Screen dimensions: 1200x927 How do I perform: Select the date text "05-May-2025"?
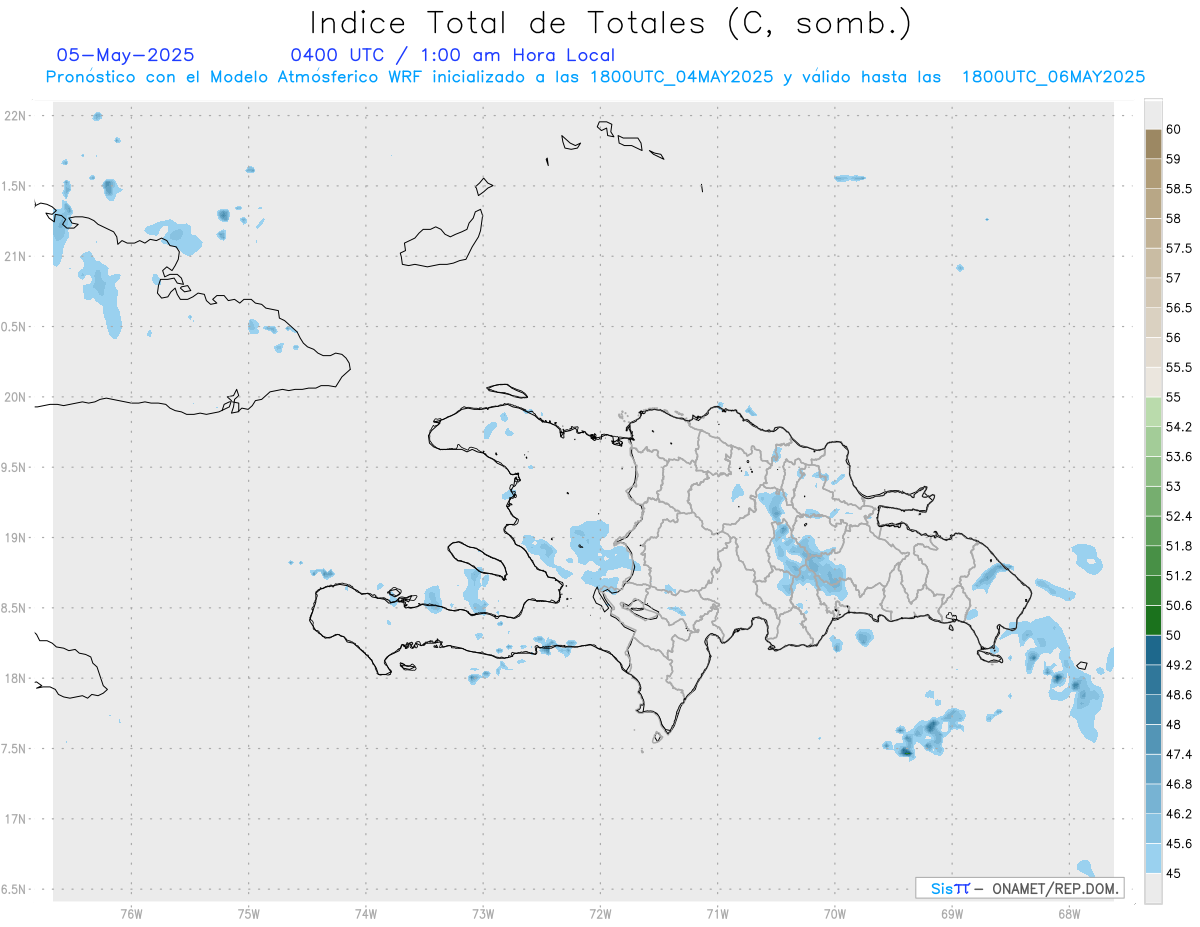(x=125, y=55)
